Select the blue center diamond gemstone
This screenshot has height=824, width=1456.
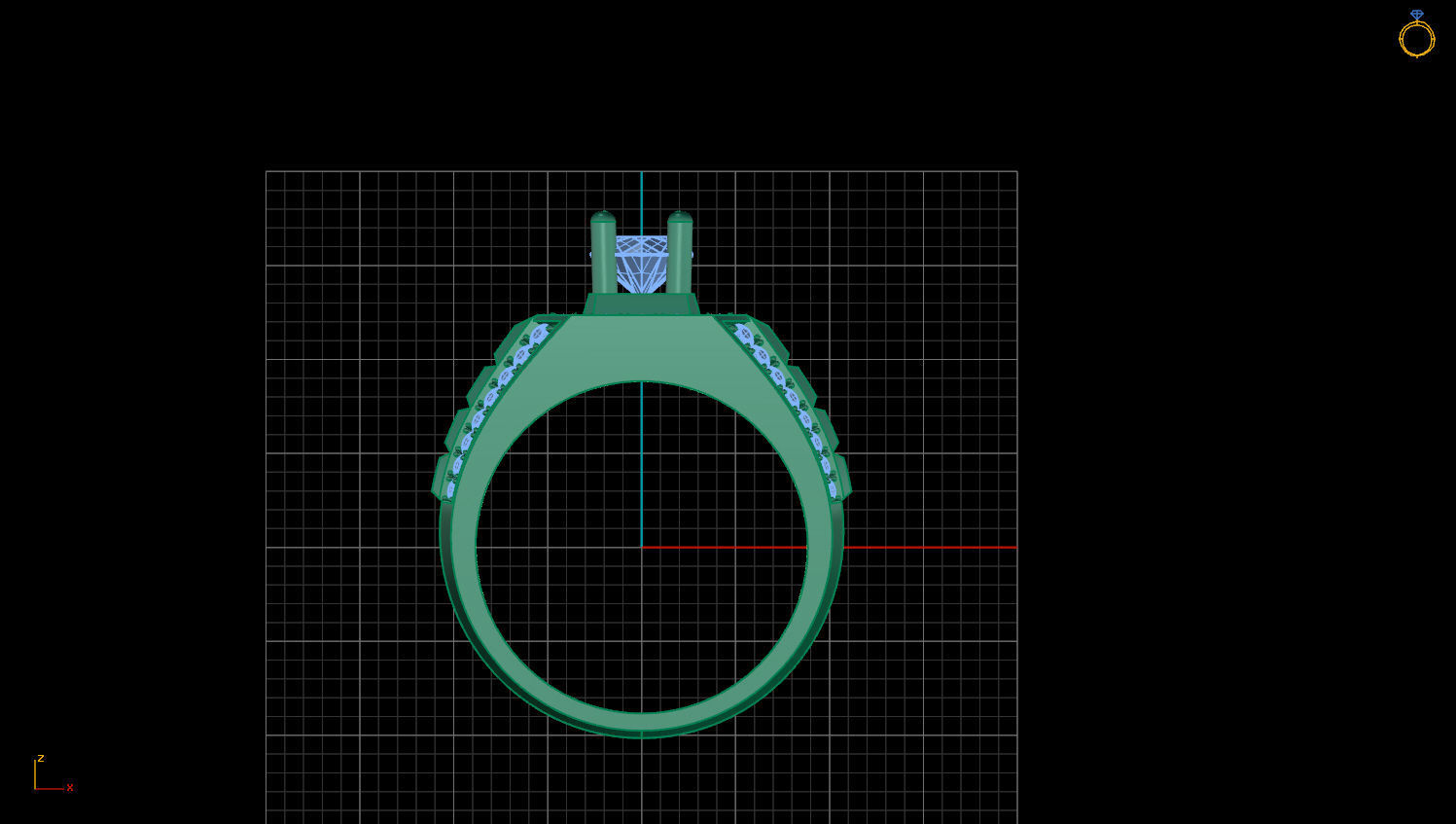pos(641,264)
